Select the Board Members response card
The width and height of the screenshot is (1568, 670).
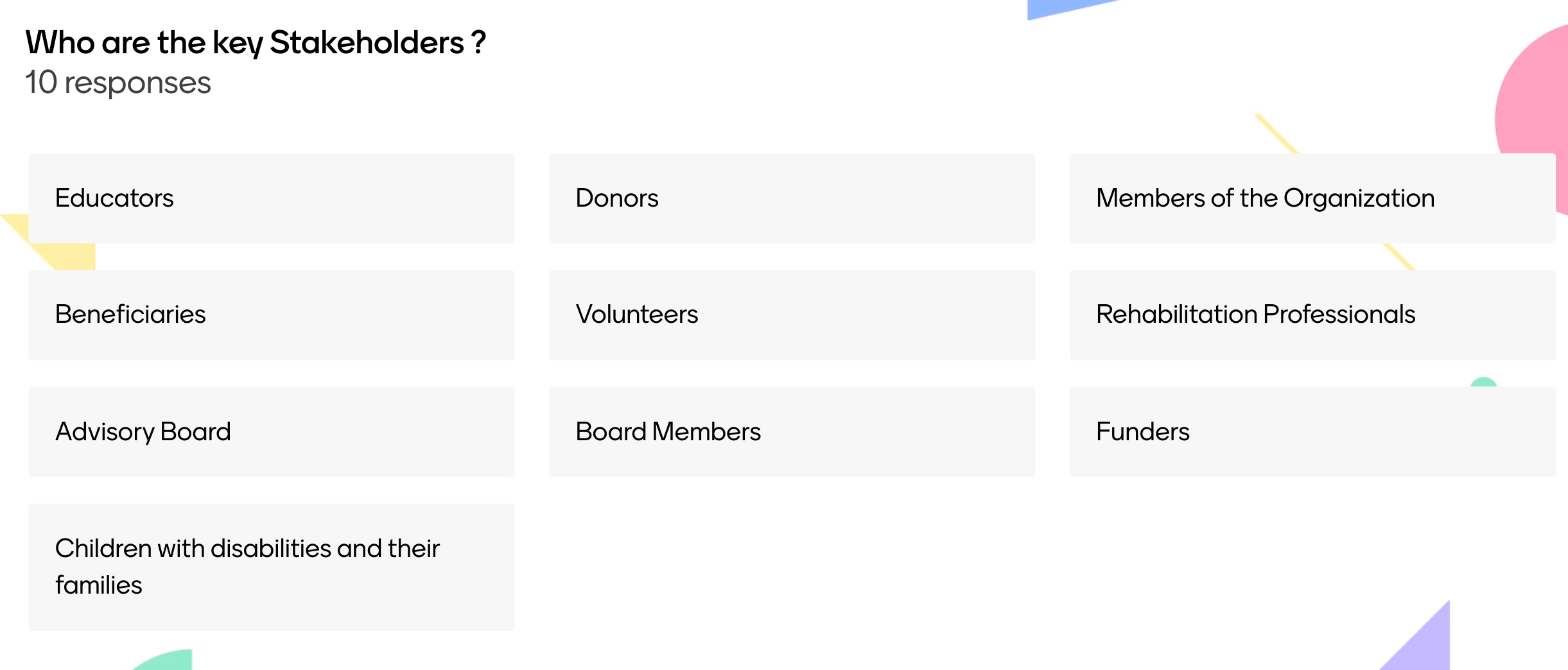coord(791,431)
